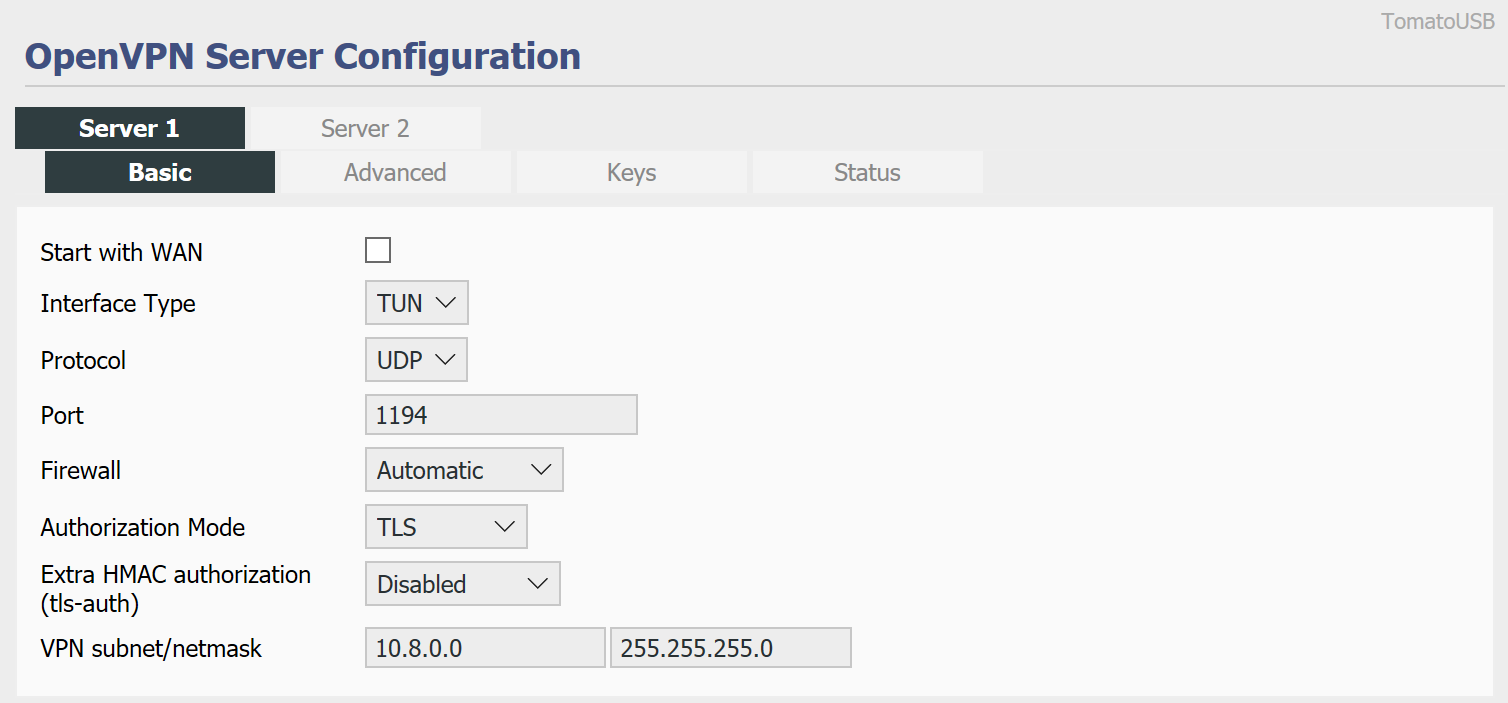The image size is (1508, 703).
Task: Click the Port input field showing 1194
Action: pyautogui.click(x=501, y=415)
